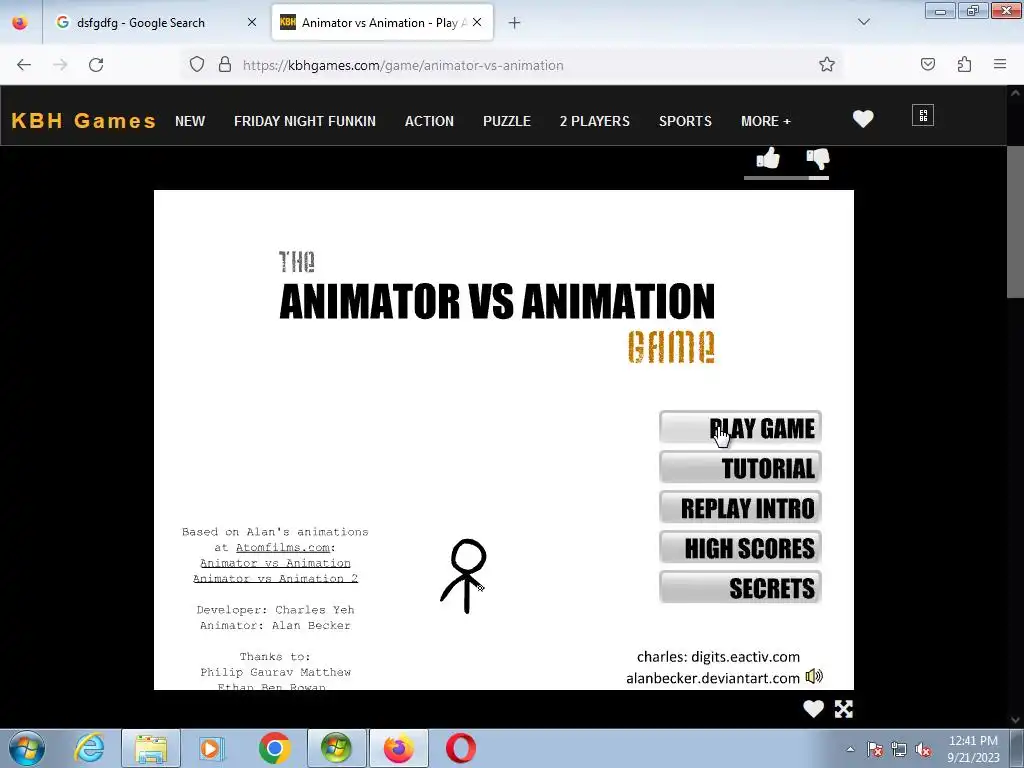1024x768 pixels.
Task: Click the network tray icon
Action: tap(899, 749)
